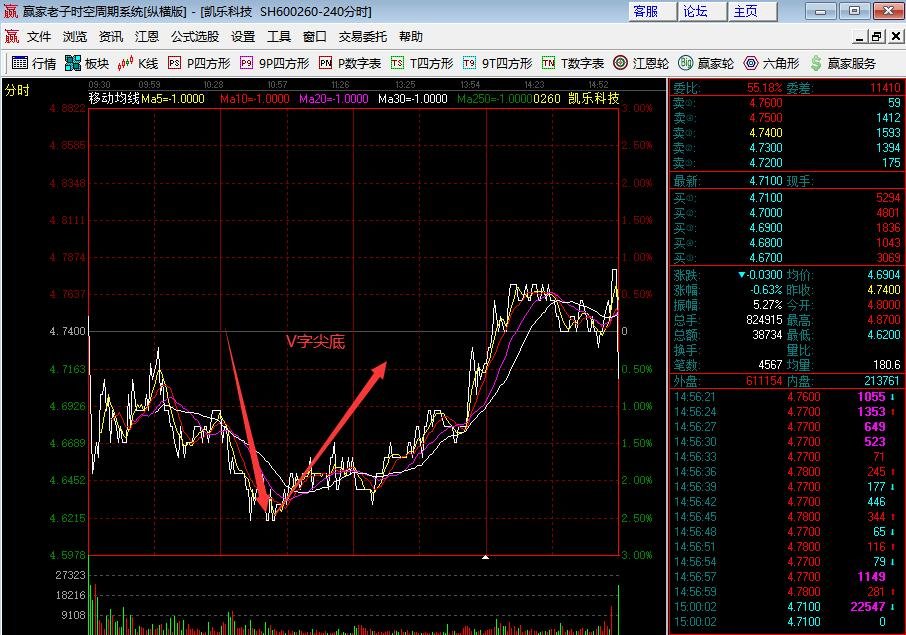Open the 文件 menu

point(39,36)
